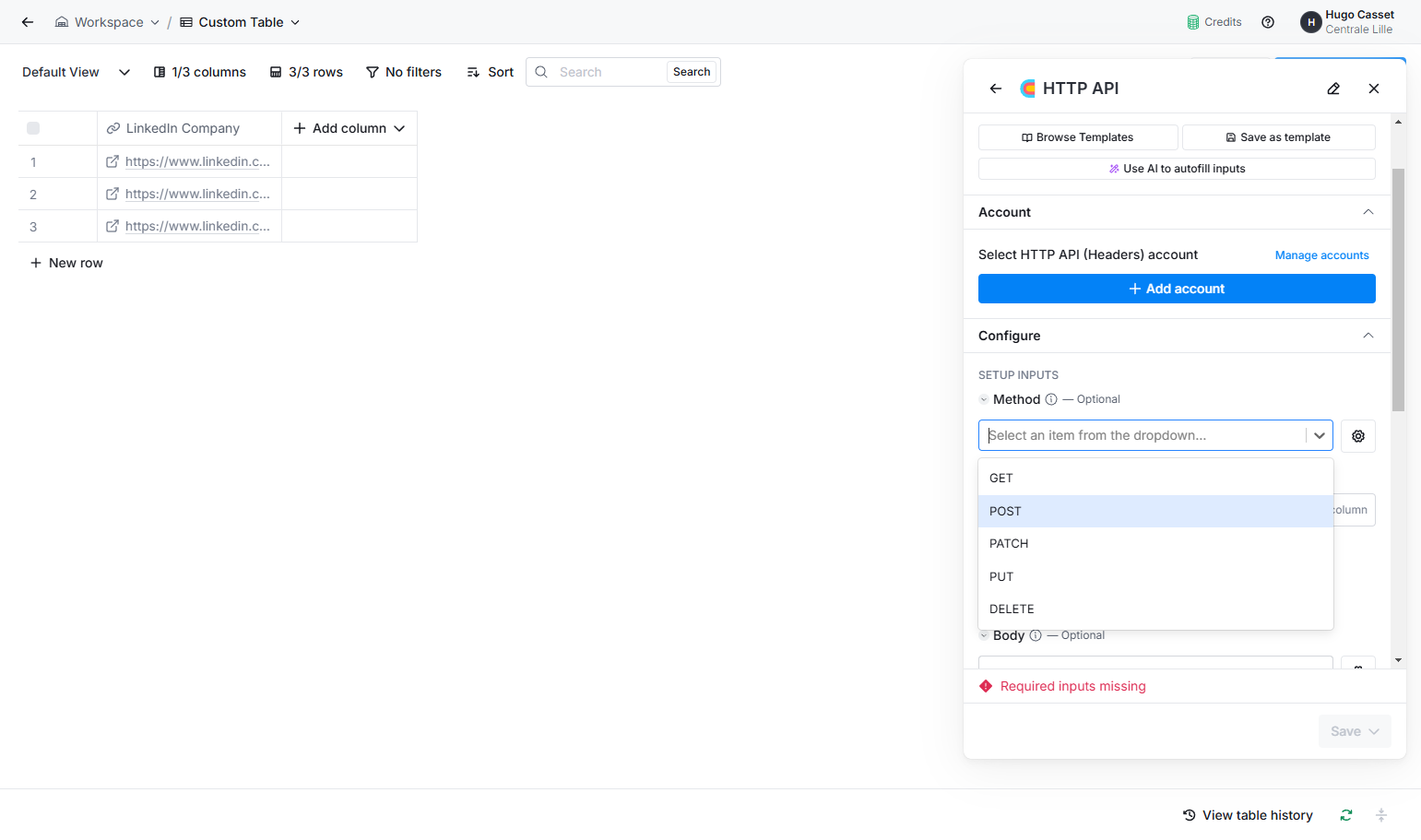Open the 1/3 columns selector
1421x840 pixels.
(x=199, y=72)
